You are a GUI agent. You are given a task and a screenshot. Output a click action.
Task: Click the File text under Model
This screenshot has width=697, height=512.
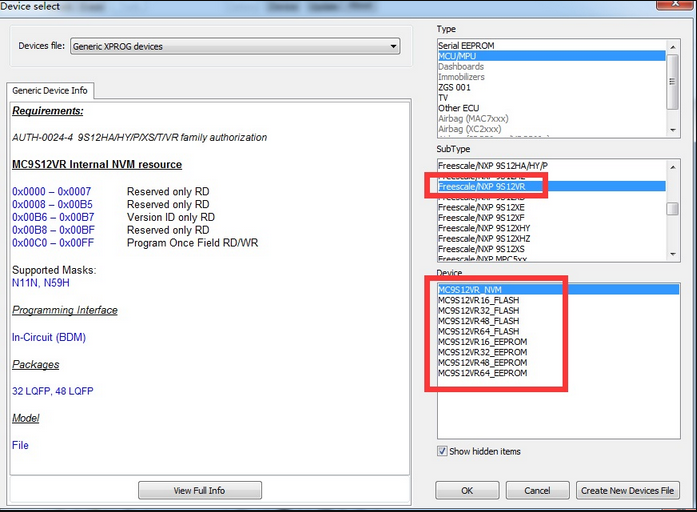(x=20, y=445)
